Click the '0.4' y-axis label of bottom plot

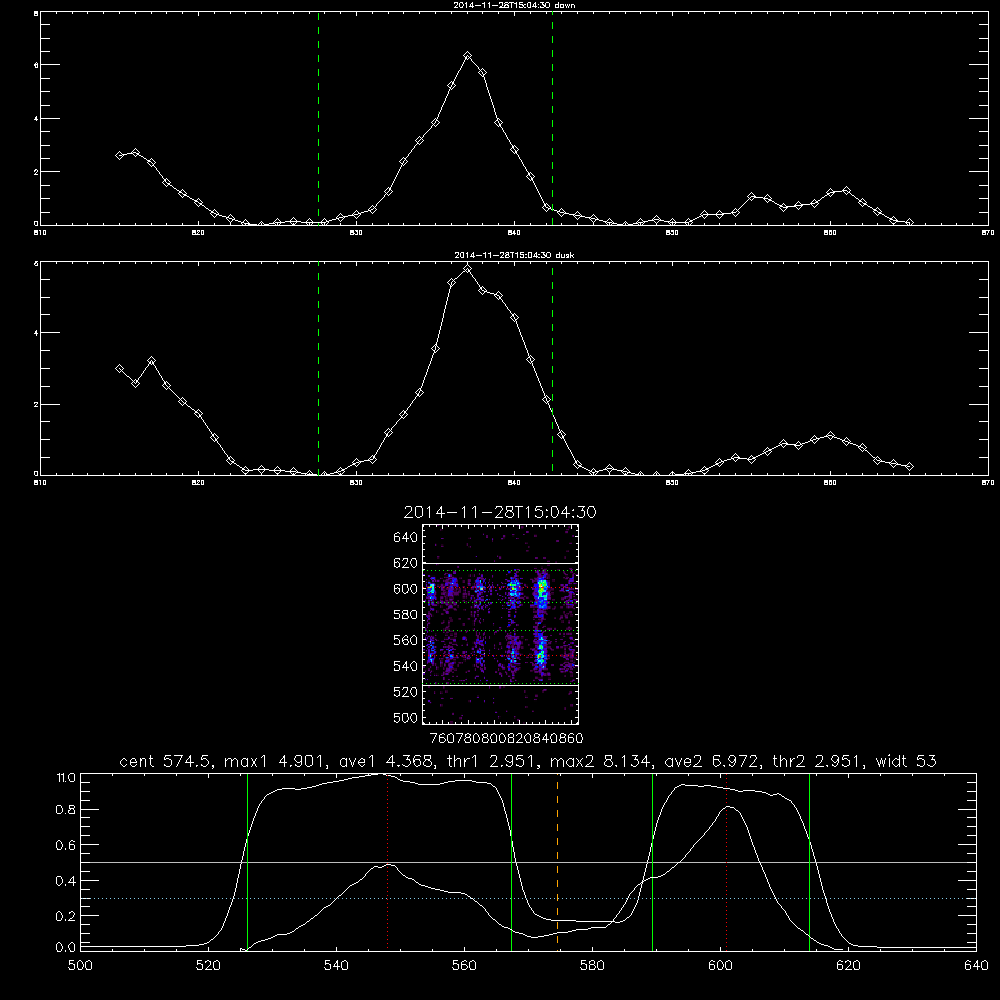[x=65, y=881]
